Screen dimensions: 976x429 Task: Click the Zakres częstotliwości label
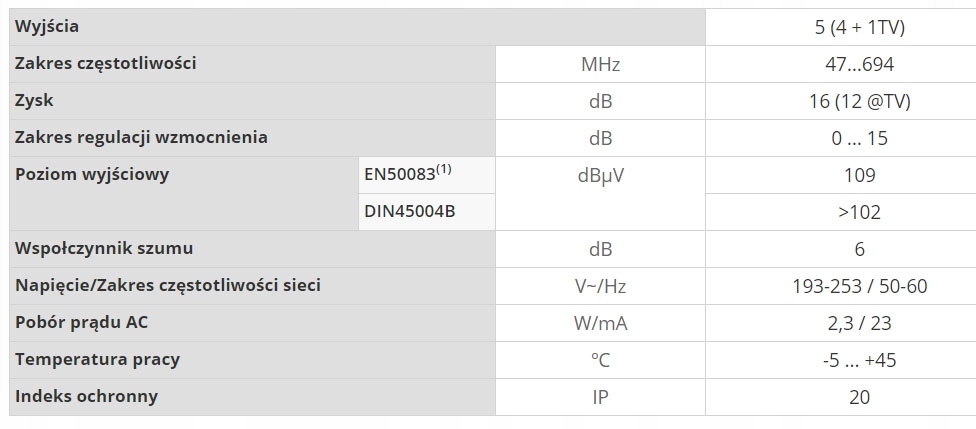(x=106, y=64)
